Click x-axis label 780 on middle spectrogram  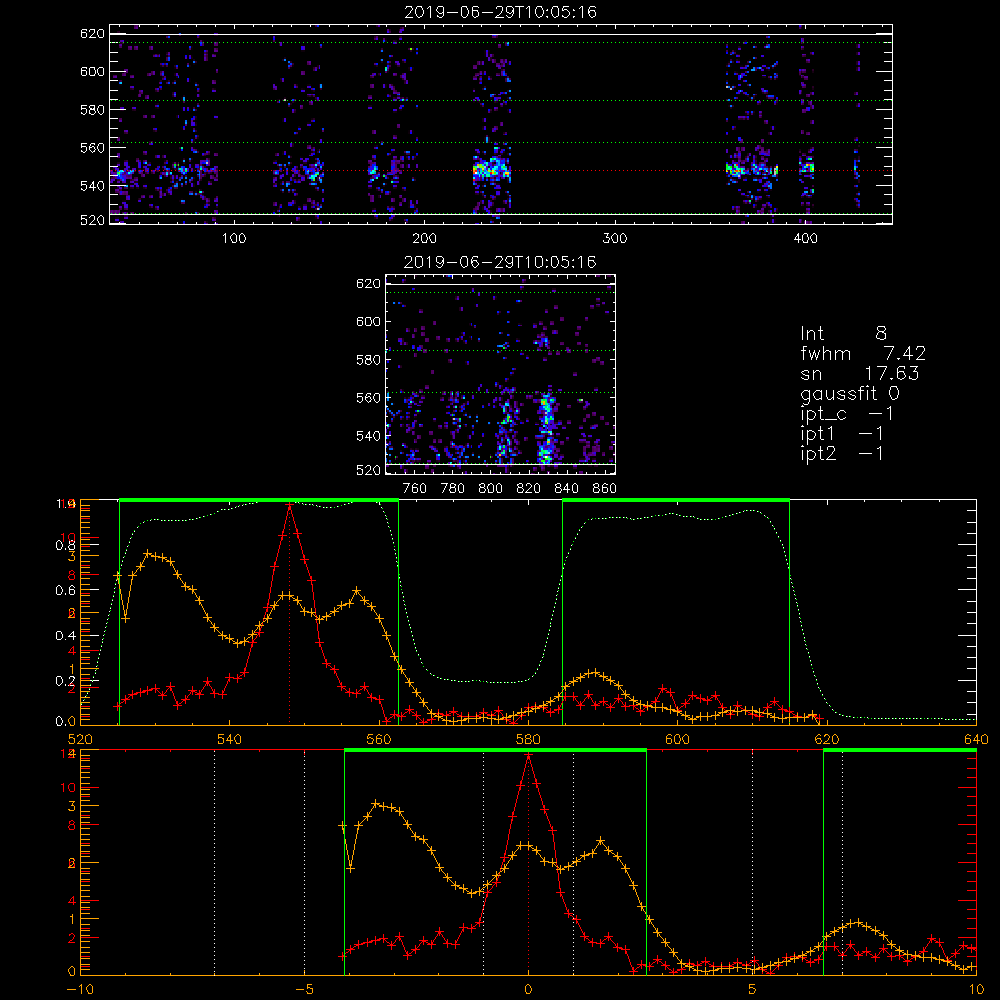pyautogui.click(x=453, y=488)
